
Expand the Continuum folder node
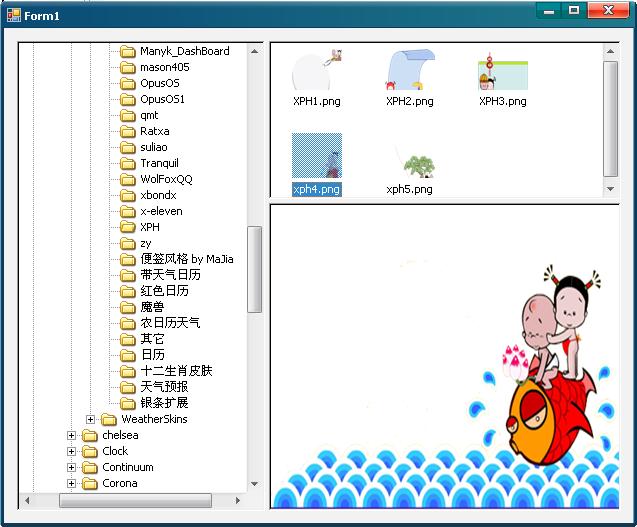click(x=71, y=467)
